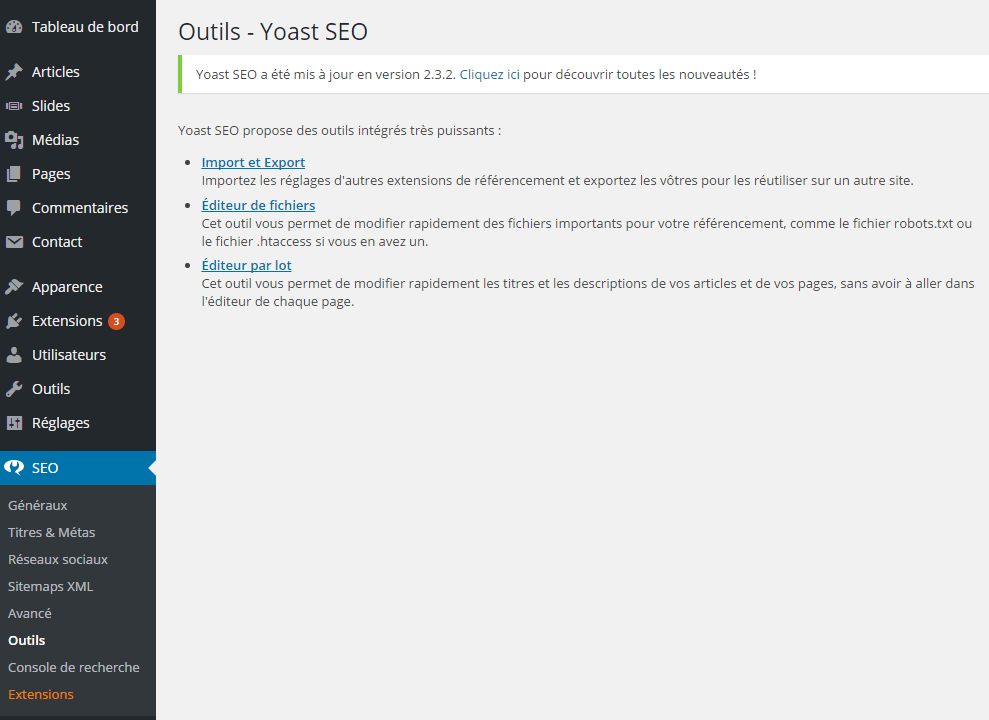The width and height of the screenshot is (989, 720).
Task: Open the Commentaires menu
Action: click(78, 208)
